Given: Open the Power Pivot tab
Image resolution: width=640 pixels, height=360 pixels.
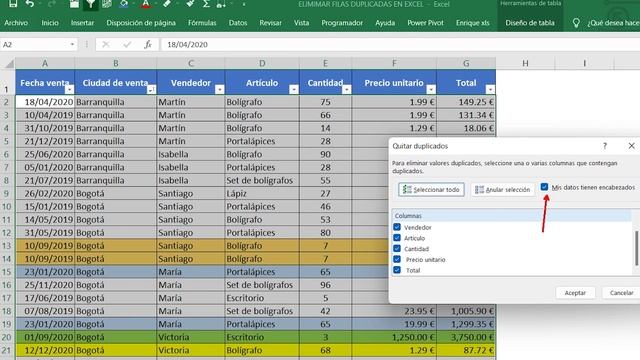Looking at the screenshot, I should [x=425, y=23].
